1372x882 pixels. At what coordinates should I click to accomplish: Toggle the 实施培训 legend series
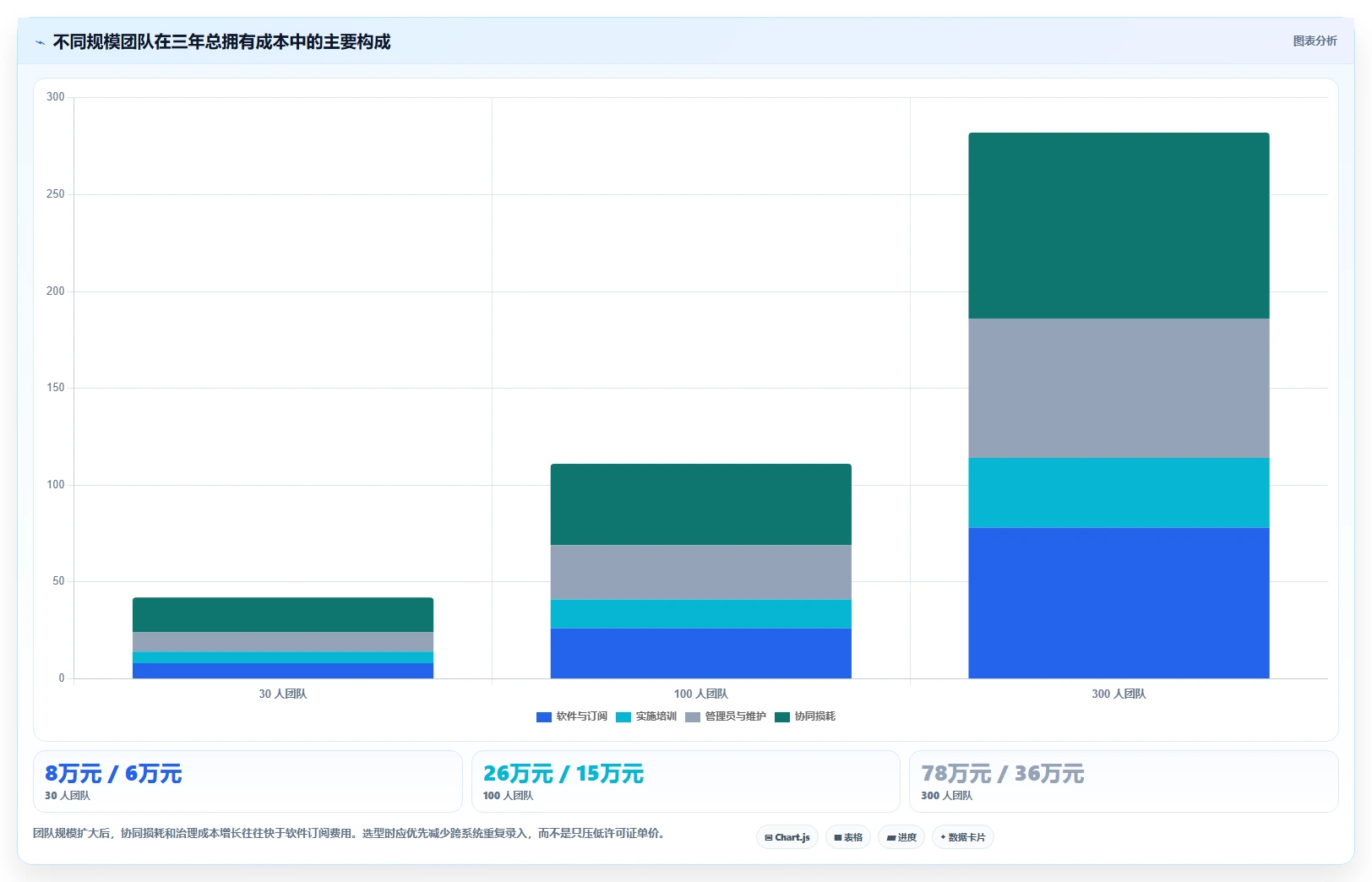point(646,716)
